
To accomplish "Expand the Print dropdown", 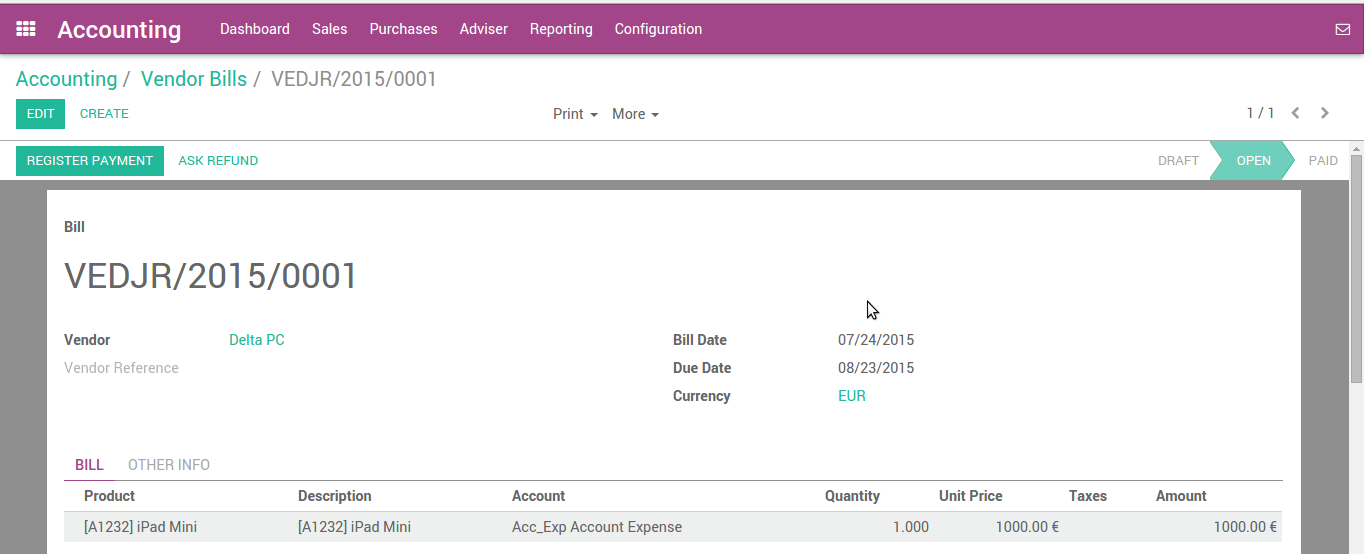I will point(575,114).
